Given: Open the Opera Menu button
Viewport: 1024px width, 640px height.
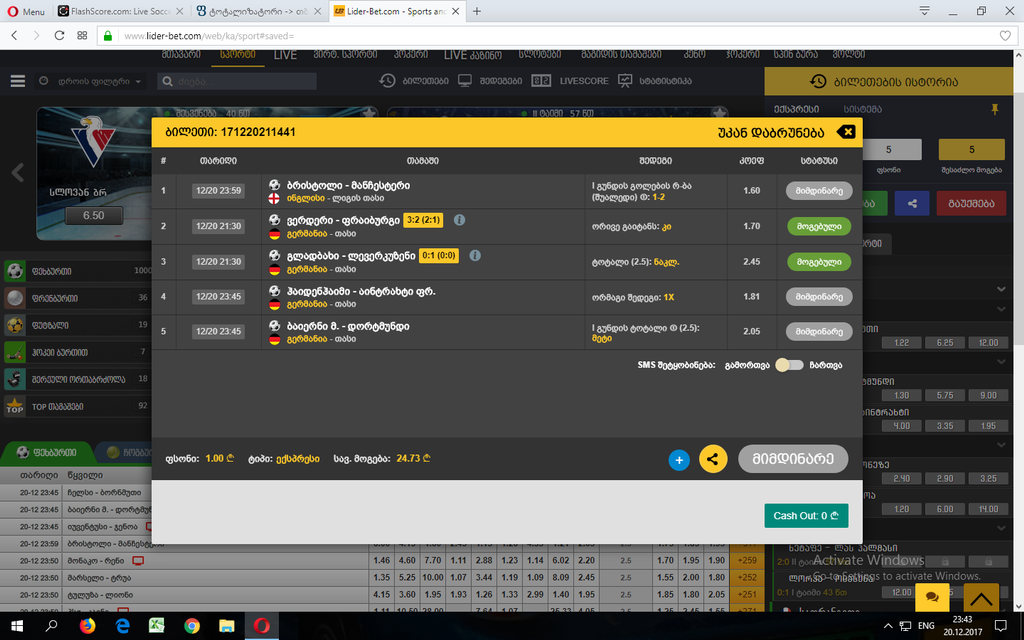Looking at the screenshot, I should (26, 11).
